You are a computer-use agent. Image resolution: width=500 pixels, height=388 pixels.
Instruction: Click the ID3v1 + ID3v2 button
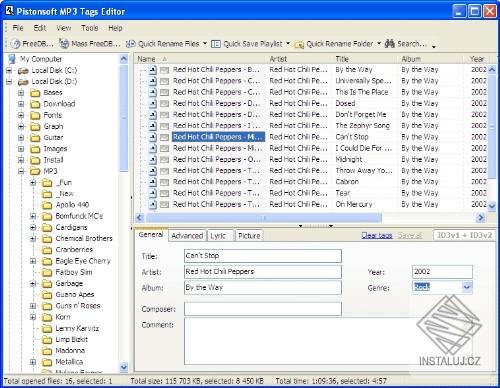[x=464, y=235]
